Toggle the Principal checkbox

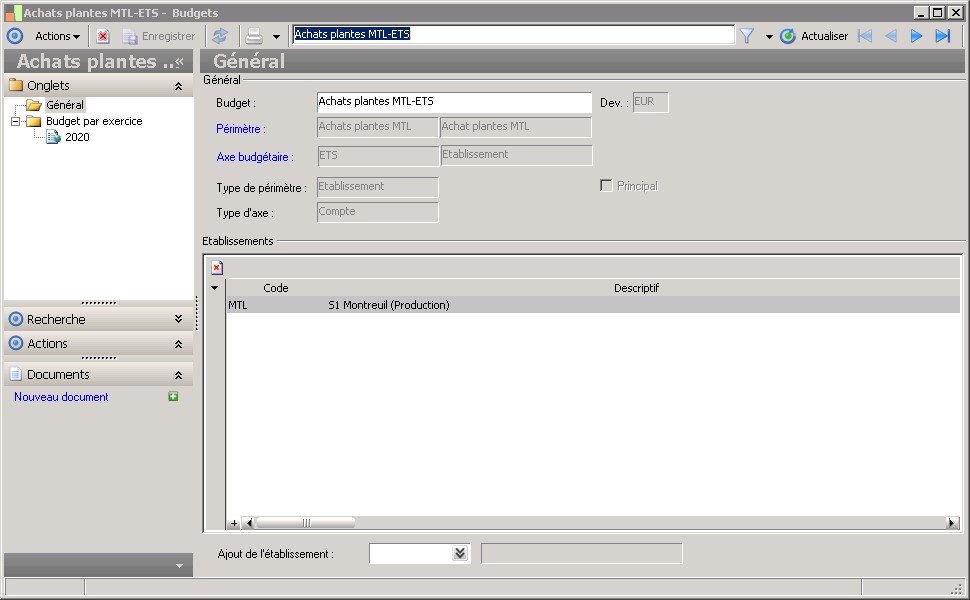click(x=606, y=186)
